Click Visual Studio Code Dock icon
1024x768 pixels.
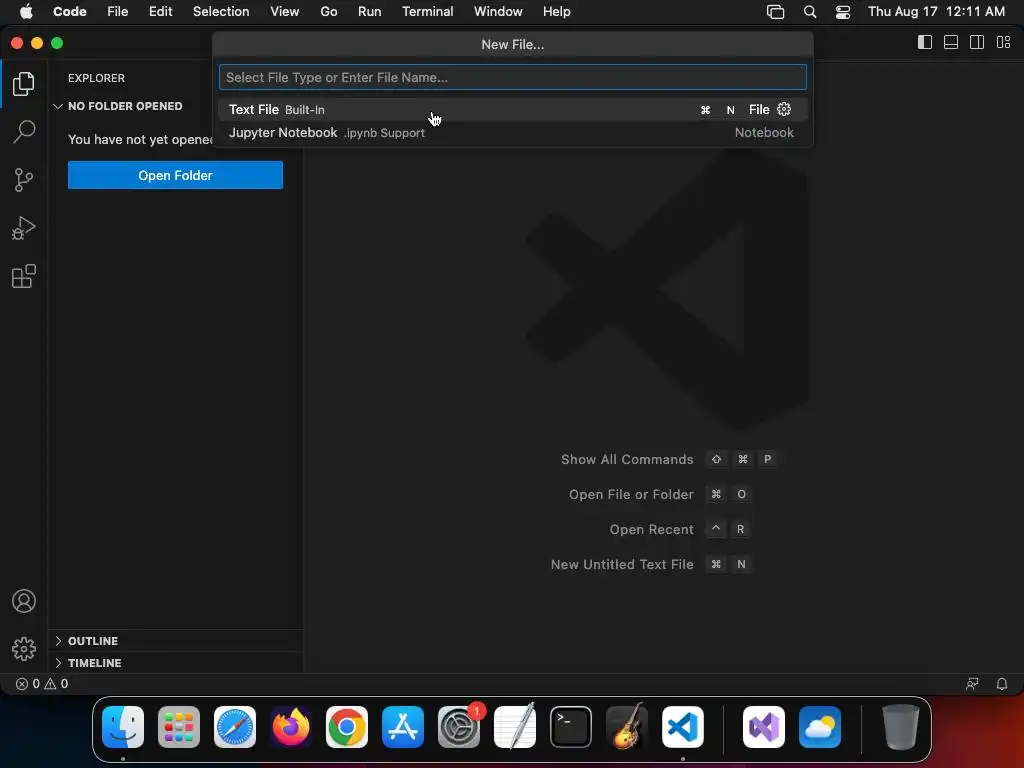(x=682, y=727)
